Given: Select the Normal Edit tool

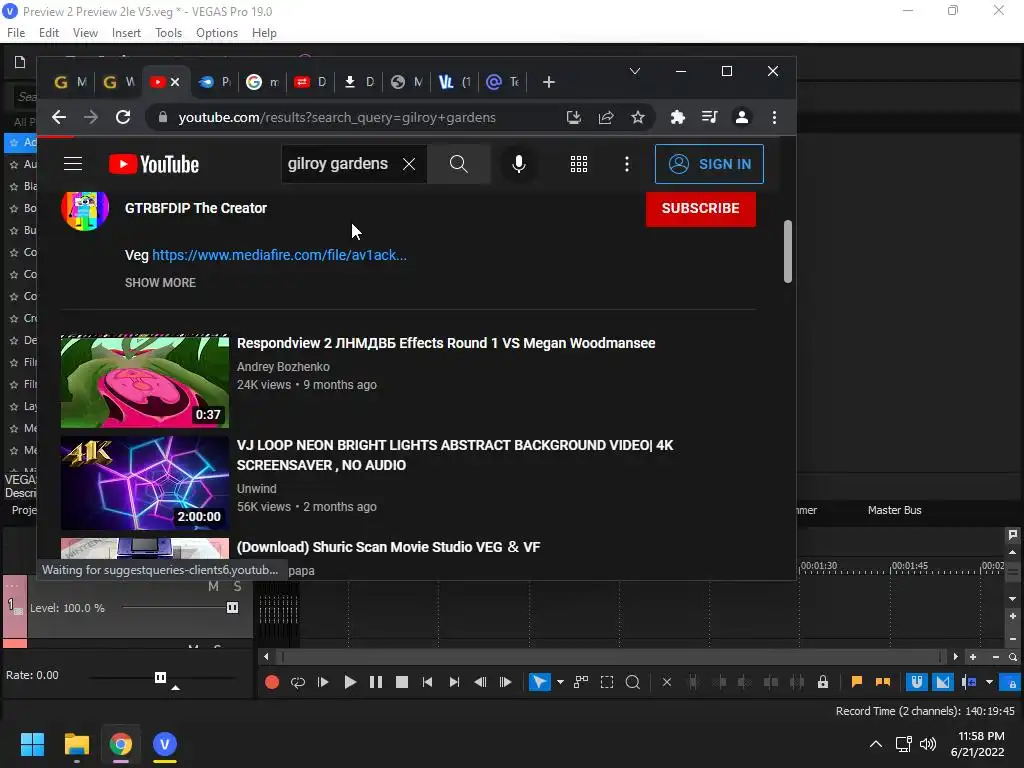Looking at the screenshot, I should click(539, 682).
